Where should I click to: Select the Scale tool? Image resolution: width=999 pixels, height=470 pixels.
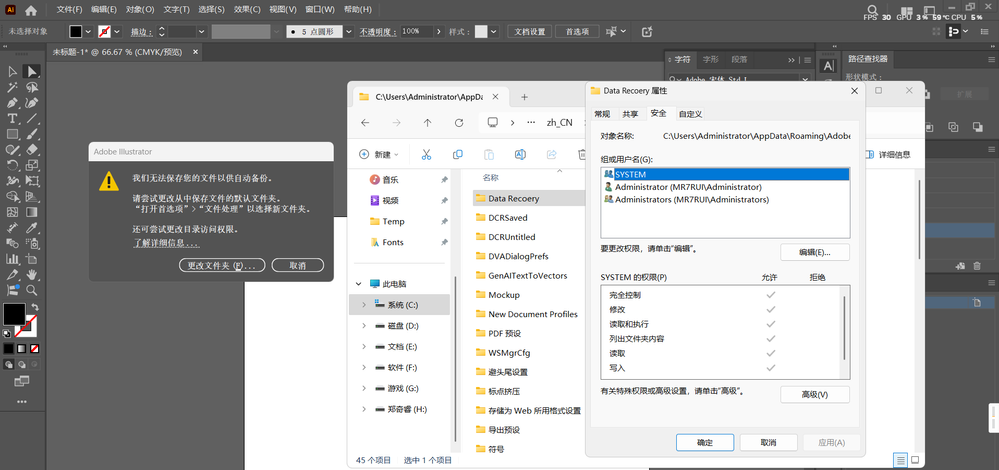pyautogui.click(x=31, y=165)
